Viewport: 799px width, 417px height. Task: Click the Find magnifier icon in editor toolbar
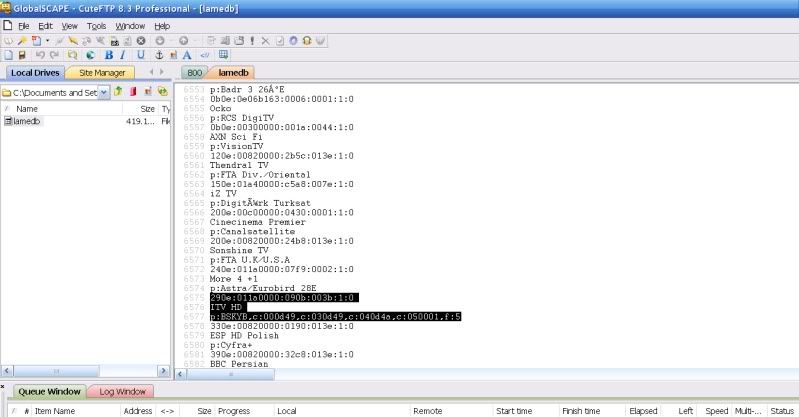(72, 55)
